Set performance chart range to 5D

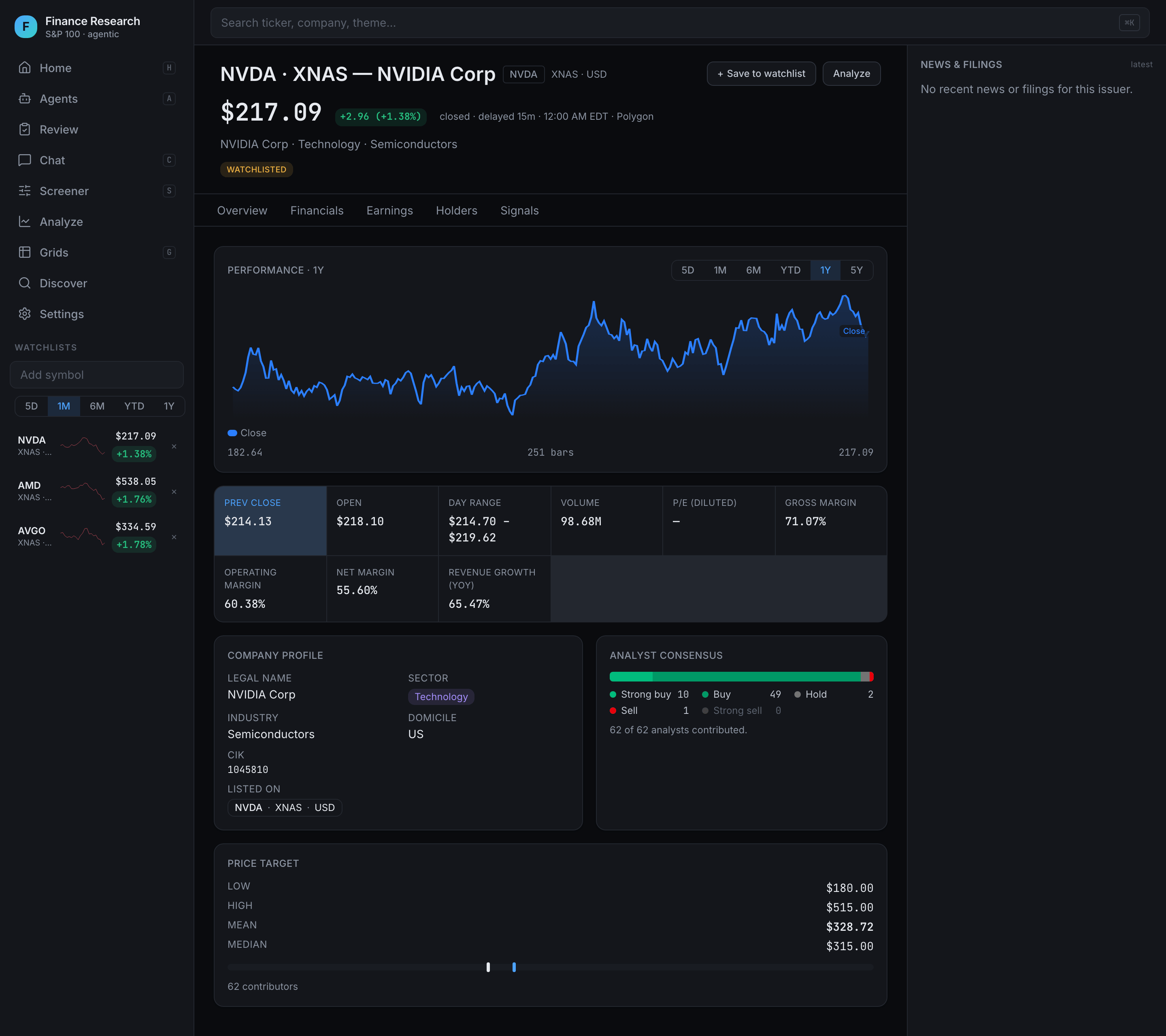tap(687, 270)
